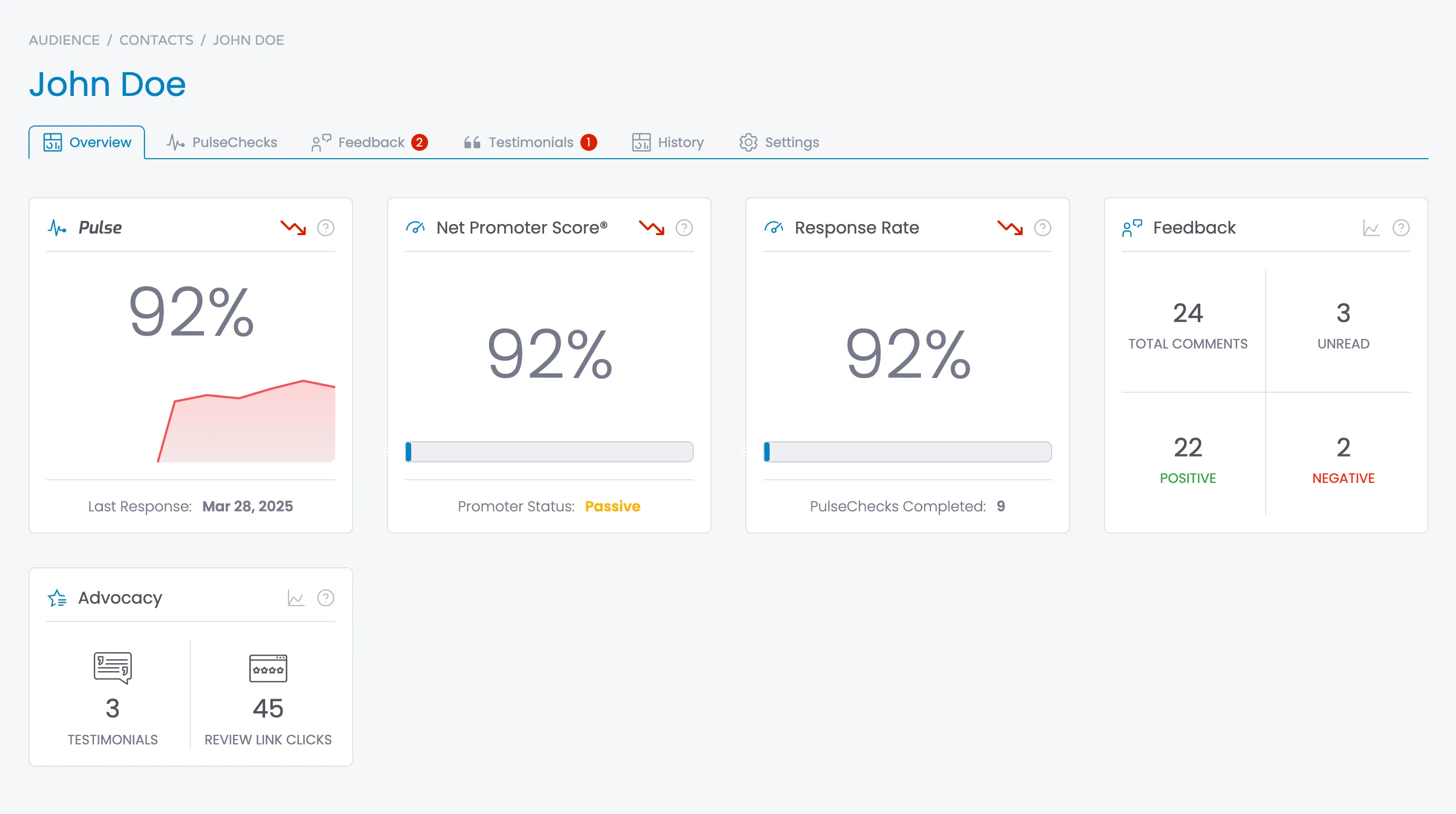Click the Net Promoter Score progress bar
The height and width of the screenshot is (814, 1456).
[x=549, y=452]
